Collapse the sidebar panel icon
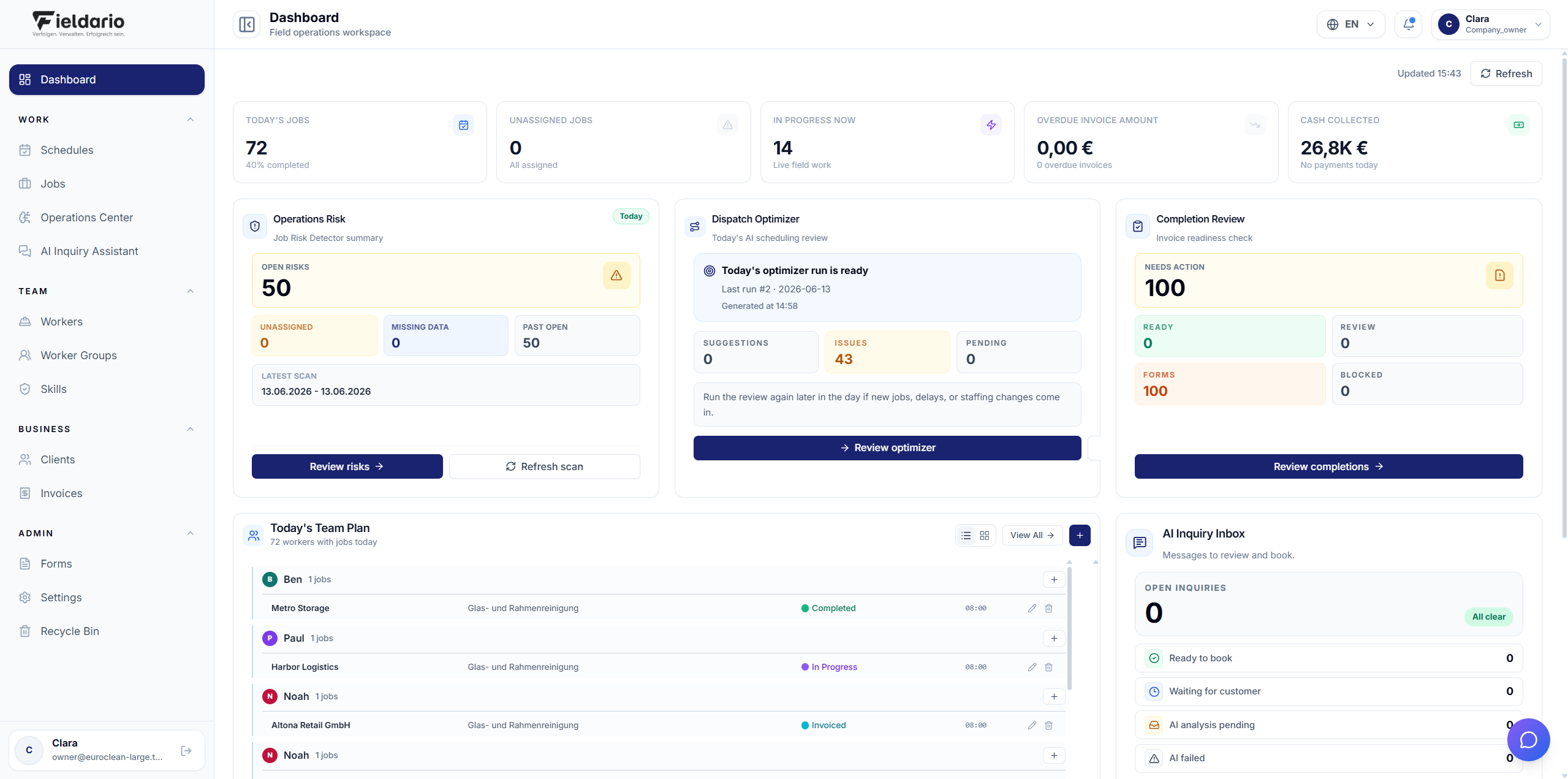 point(246,25)
